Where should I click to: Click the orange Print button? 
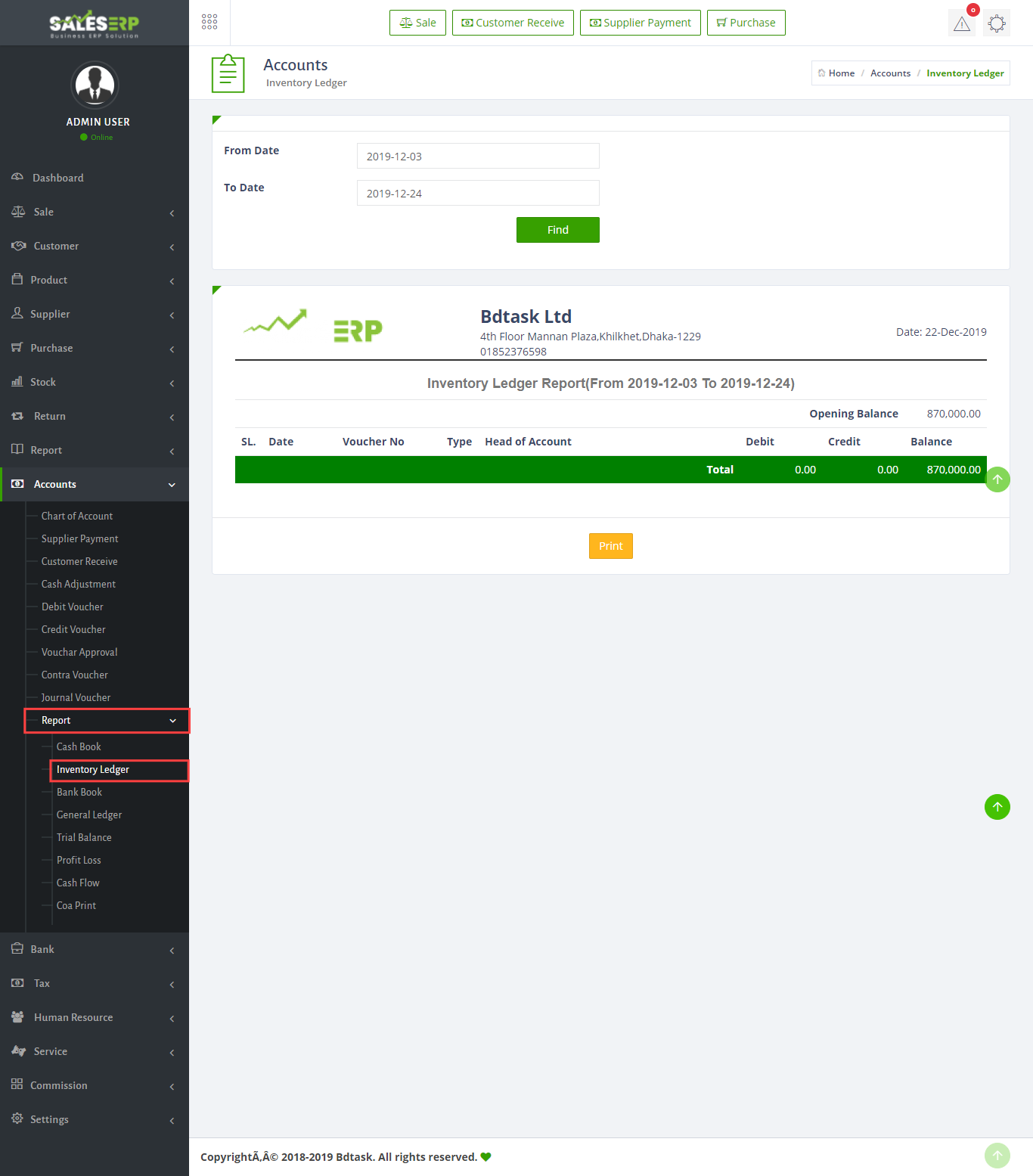(x=610, y=546)
